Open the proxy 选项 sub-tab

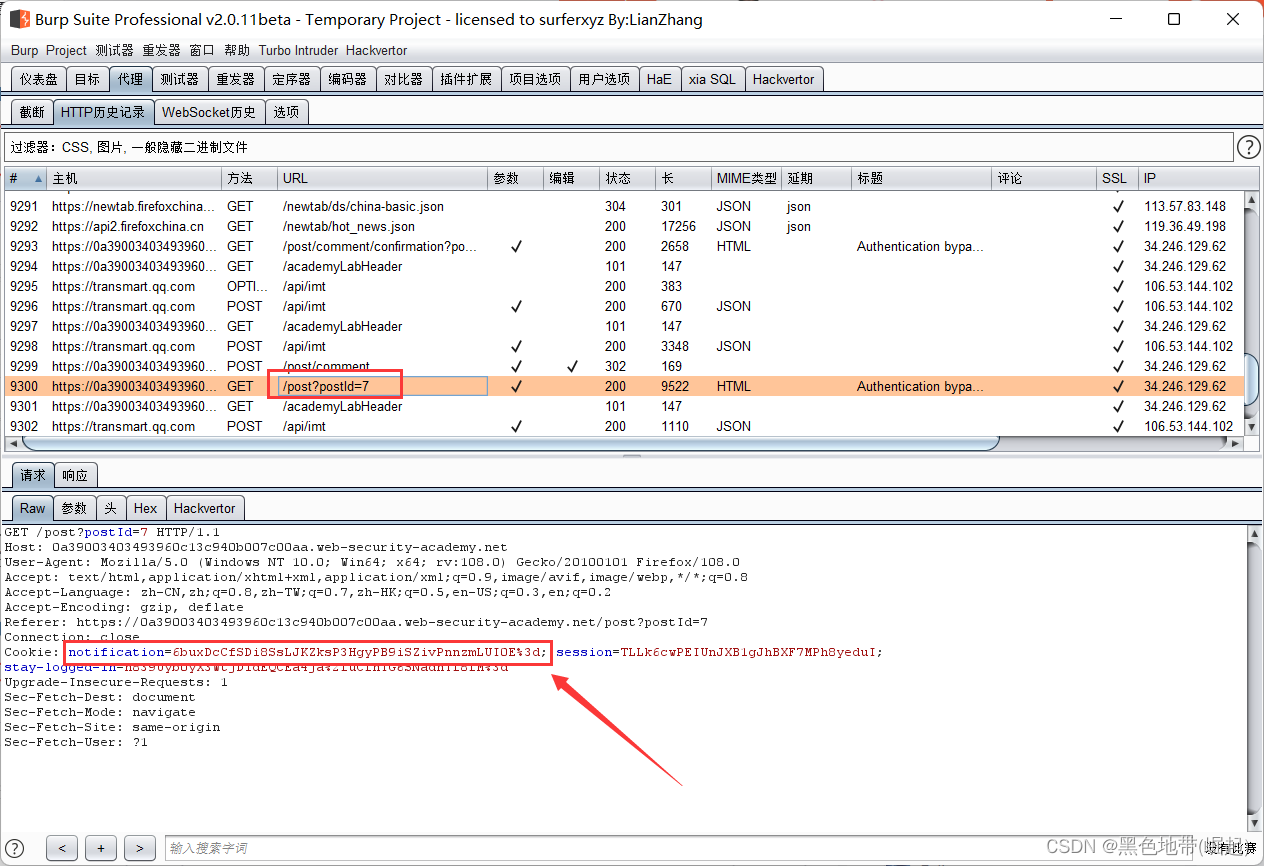(x=286, y=112)
